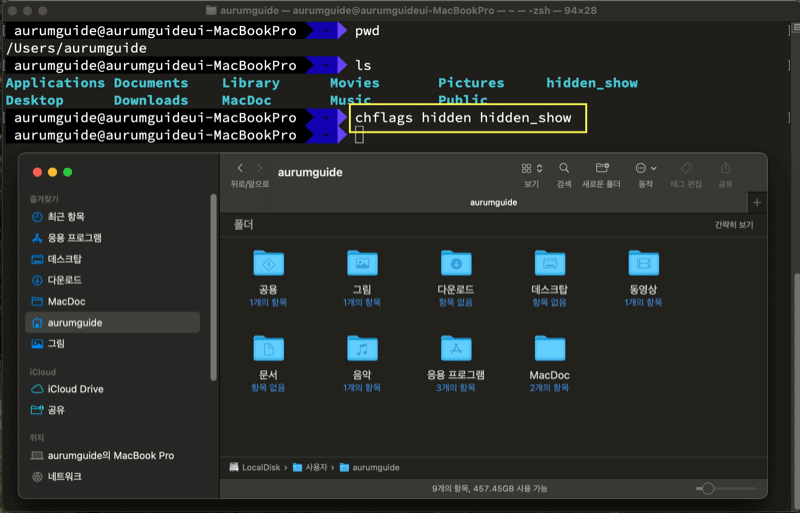
Task: Open the 동작 action menu
Action: click(645, 168)
